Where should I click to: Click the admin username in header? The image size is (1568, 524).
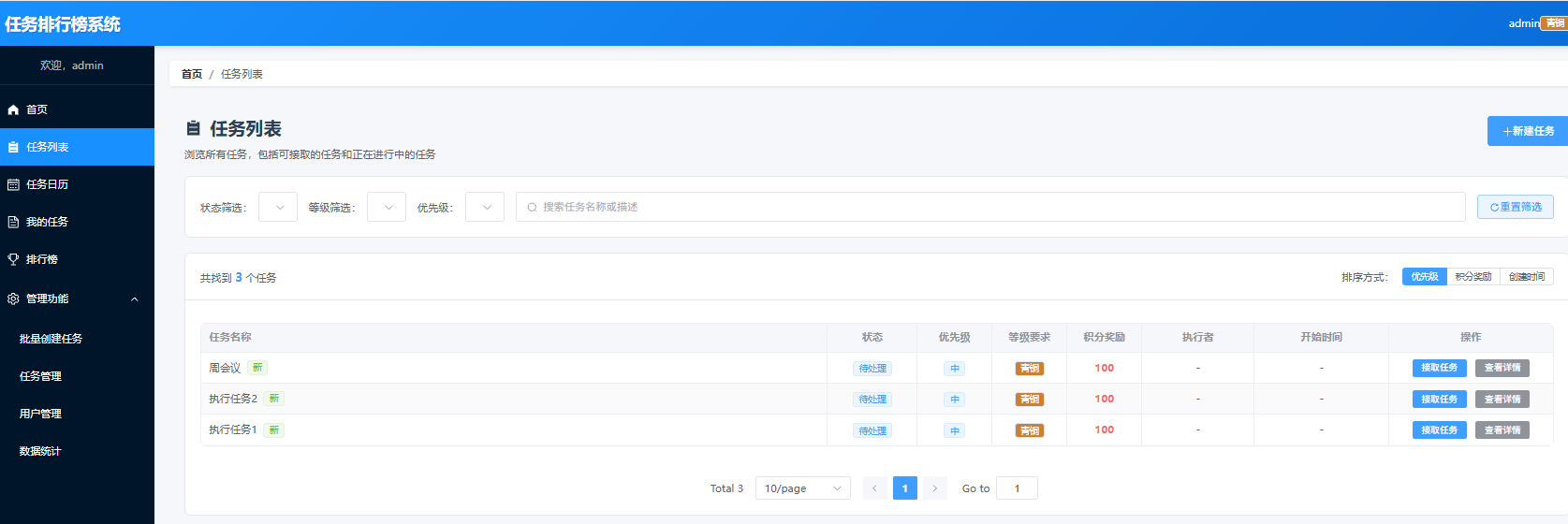point(1523,23)
